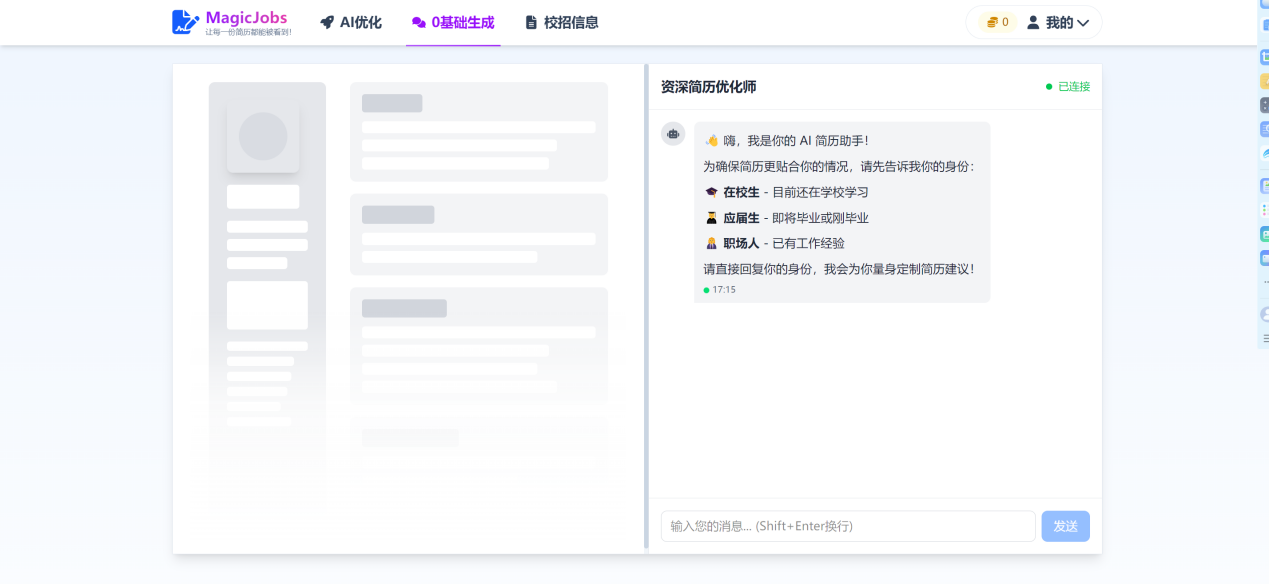The width and height of the screenshot is (1269, 584).
Task: Open the AI优化 tab label
Action: pyautogui.click(x=360, y=22)
